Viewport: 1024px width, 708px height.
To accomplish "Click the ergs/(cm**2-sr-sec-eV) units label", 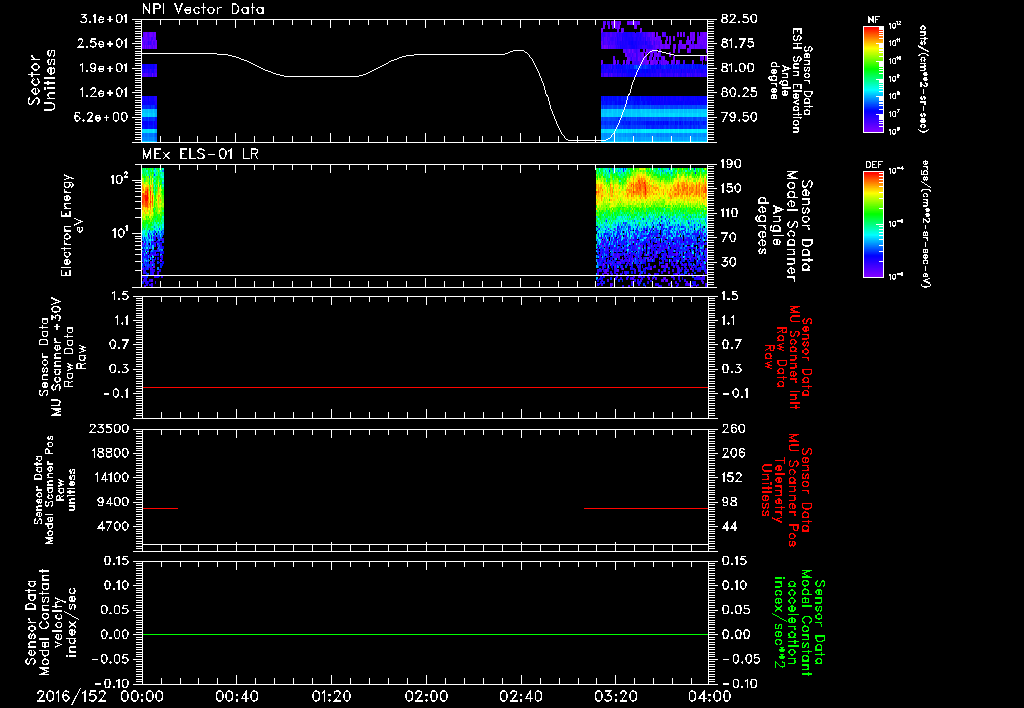I will pyautogui.click(x=923, y=223).
